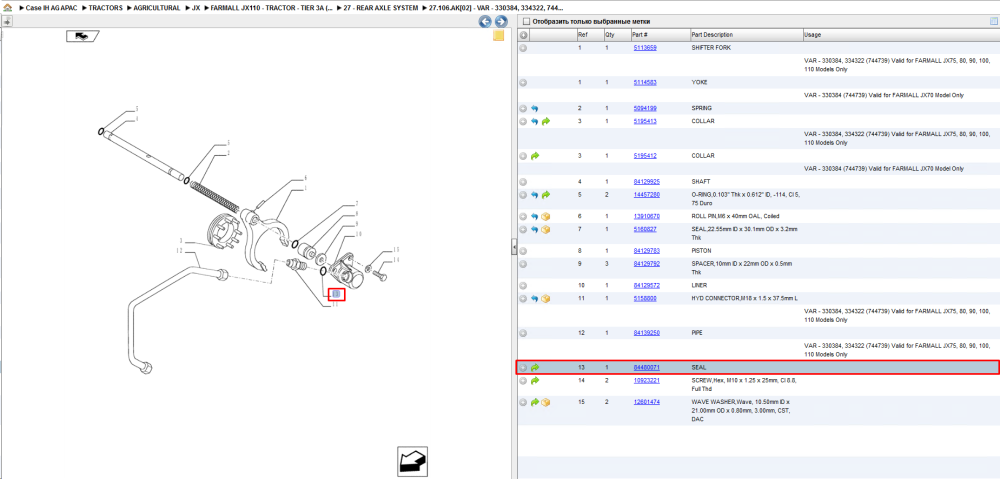
Task: Open breadcrumb FARMALL JX110 - TRACTOR
Action: (x=272, y=8)
